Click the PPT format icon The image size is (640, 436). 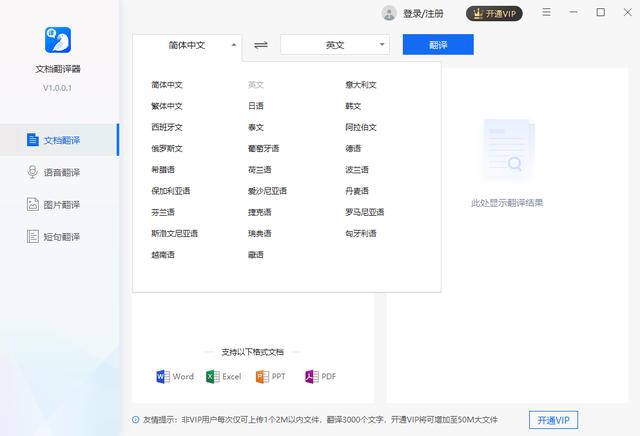pyautogui.click(x=262, y=376)
